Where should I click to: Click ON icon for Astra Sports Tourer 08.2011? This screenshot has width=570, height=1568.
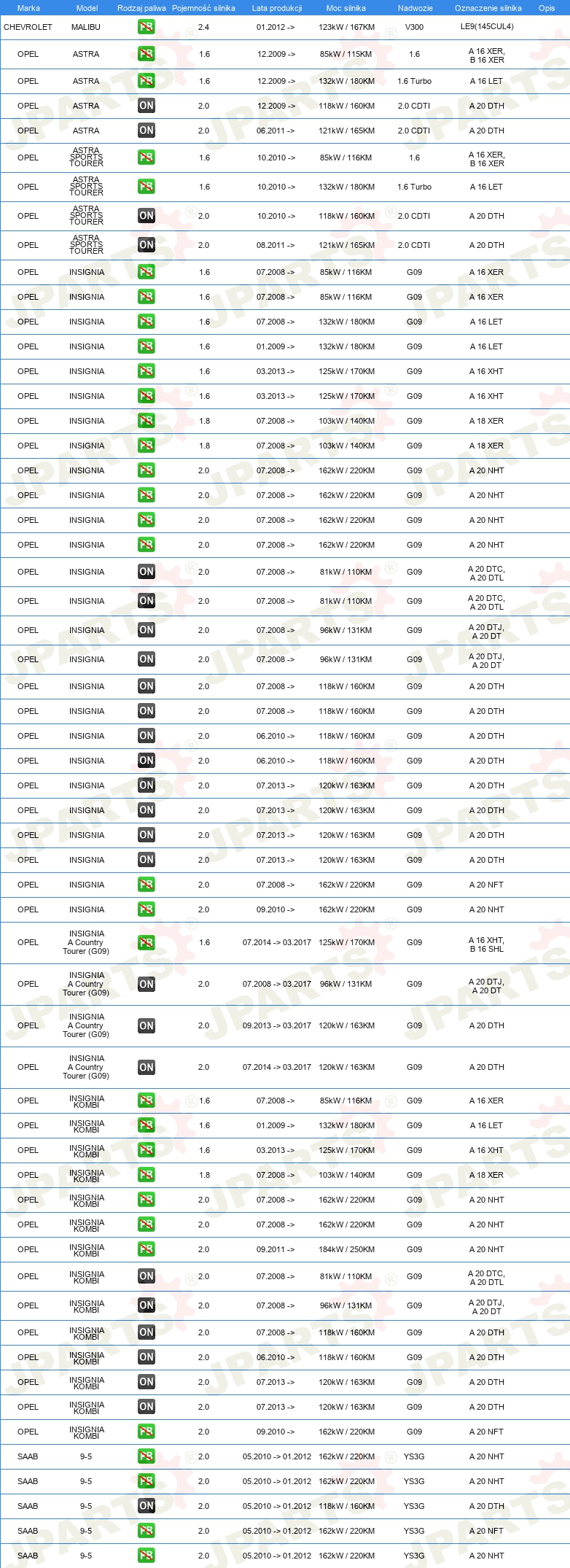[146, 245]
